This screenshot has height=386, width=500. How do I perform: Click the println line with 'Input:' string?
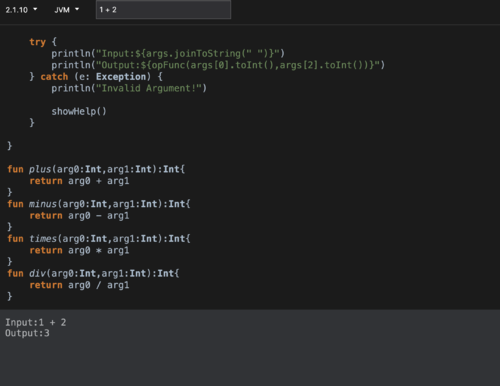(168, 53)
